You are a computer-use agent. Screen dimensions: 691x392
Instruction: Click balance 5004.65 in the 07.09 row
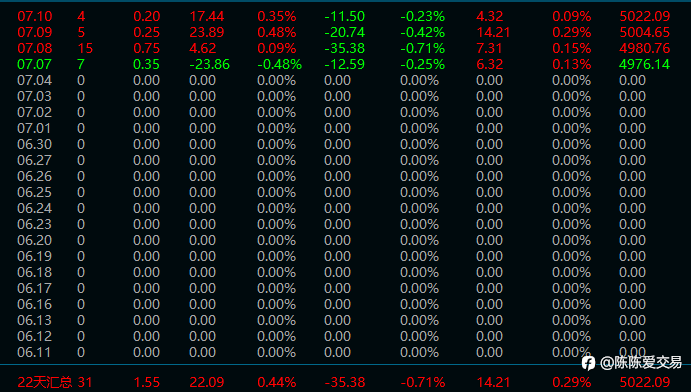click(645, 32)
